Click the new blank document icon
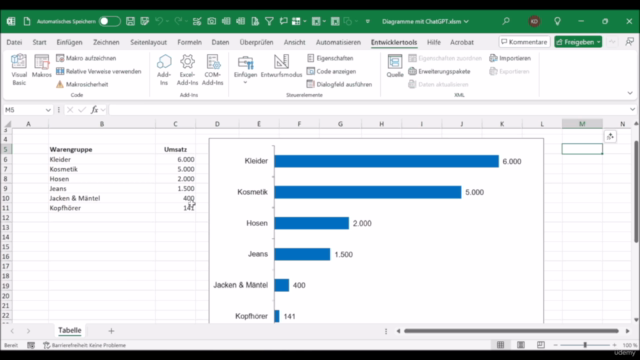The width and height of the screenshot is (640, 360). [x=27, y=22]
